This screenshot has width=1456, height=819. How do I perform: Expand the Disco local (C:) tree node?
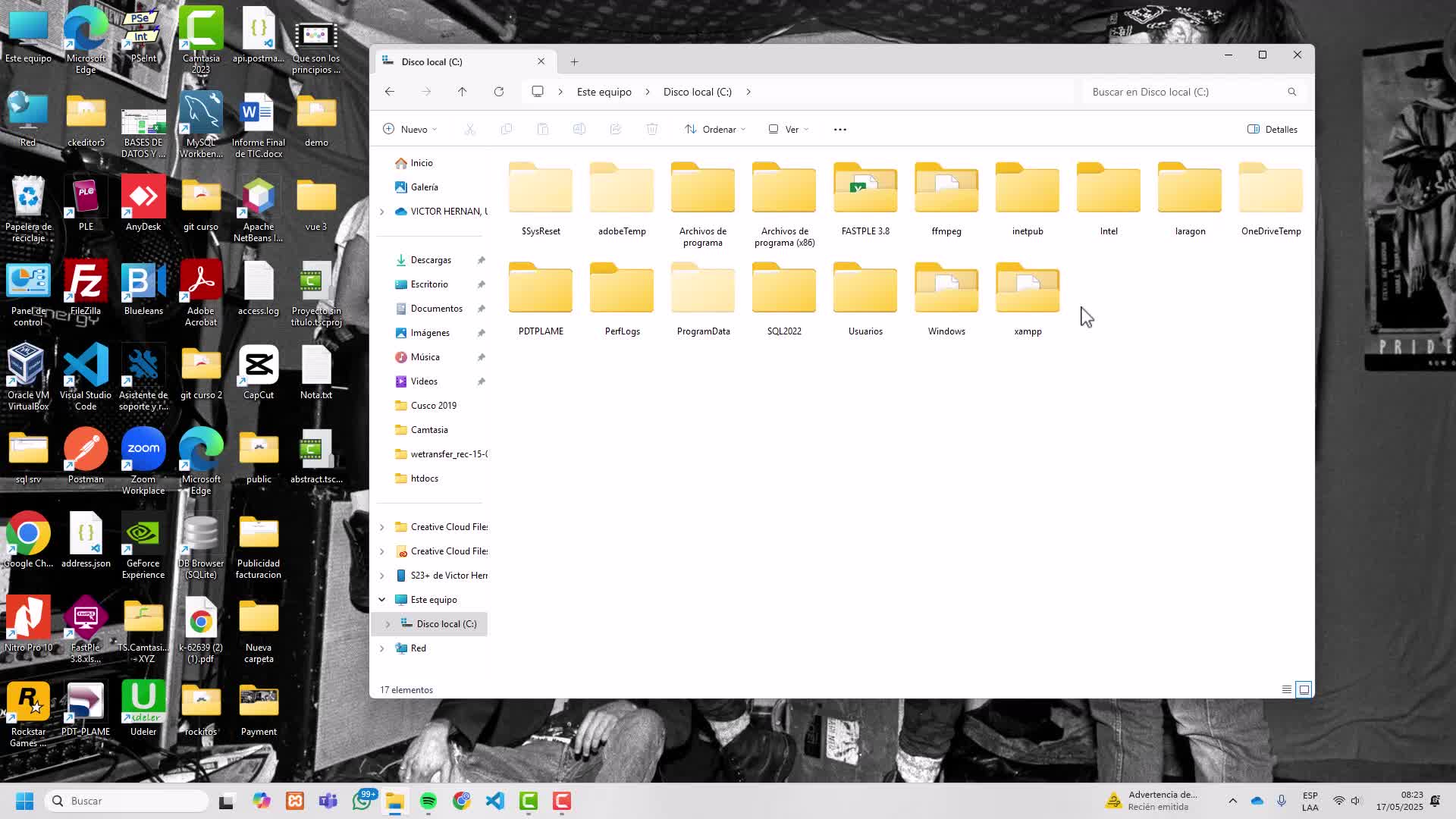(388, 624)
